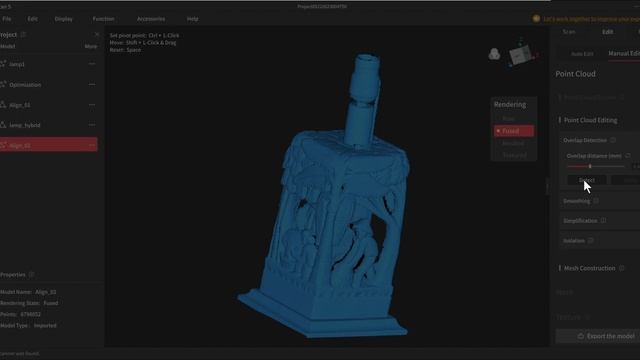Select the lamp_hybrid model row
640x360 pixels.
coord(48,125)
